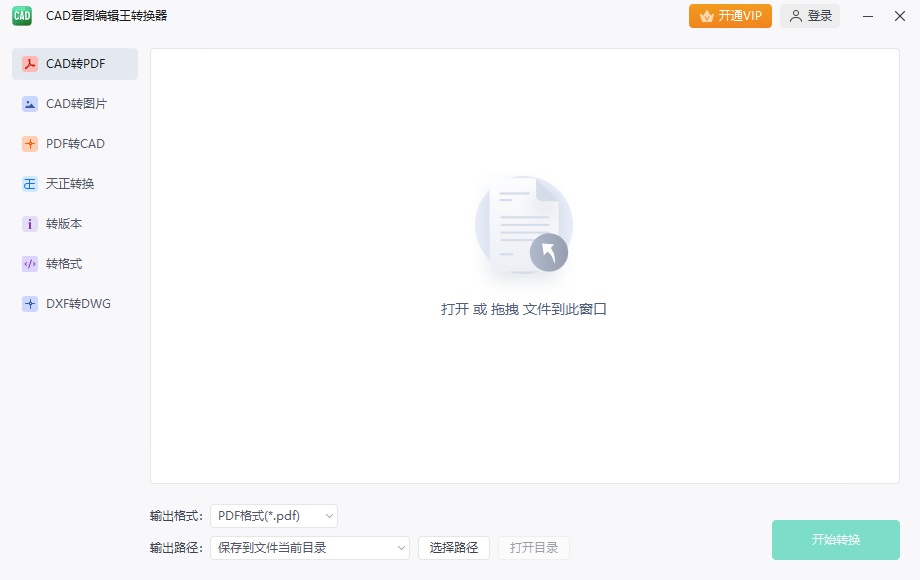
Task: Select the 天正转换 section
Action: click(75, 184)
